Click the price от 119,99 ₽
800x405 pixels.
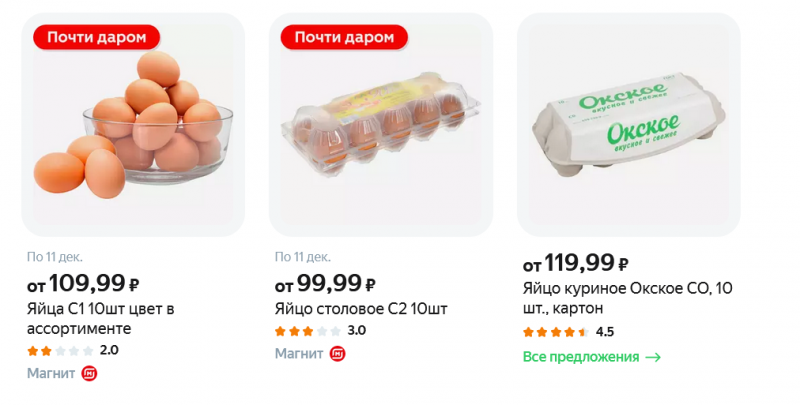[x=576, y=264]
